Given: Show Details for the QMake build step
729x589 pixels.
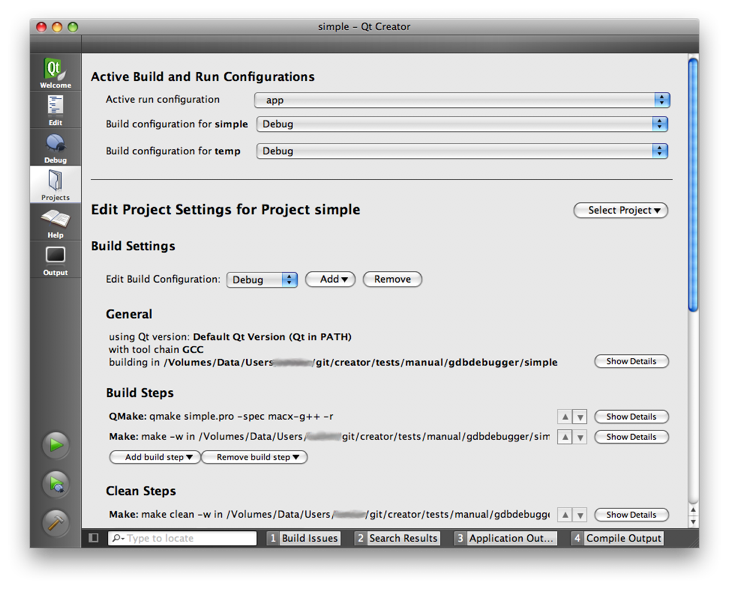Looking at the screenshot, I should point(631,417).
